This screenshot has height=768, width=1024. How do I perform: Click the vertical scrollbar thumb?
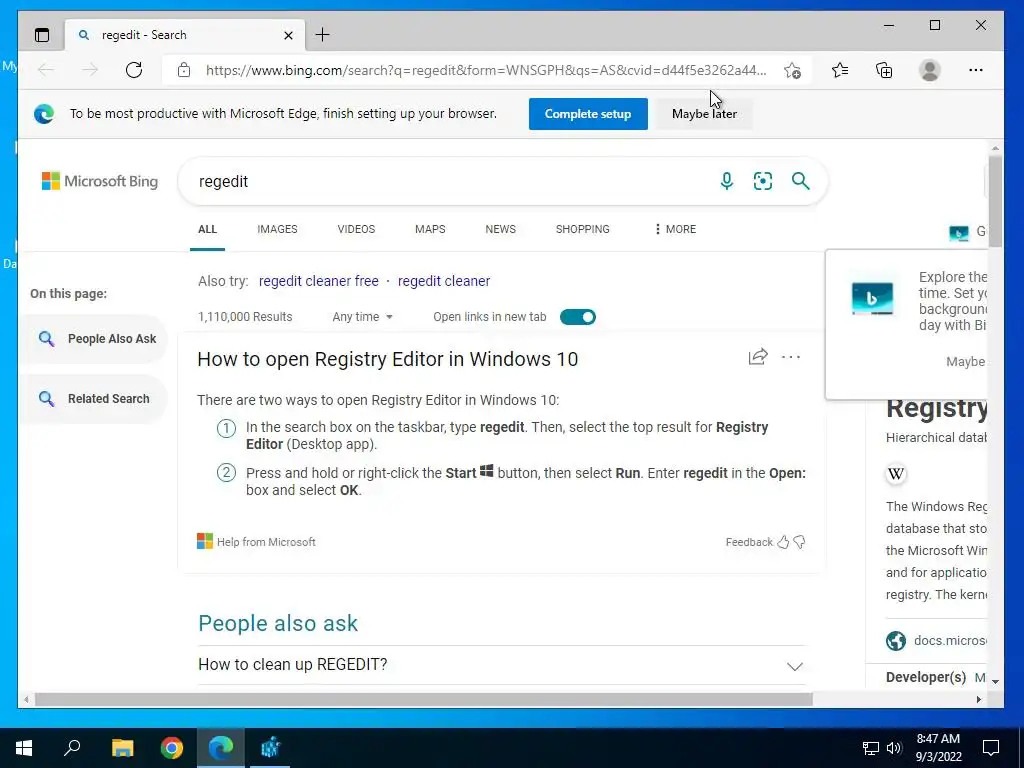995,201
